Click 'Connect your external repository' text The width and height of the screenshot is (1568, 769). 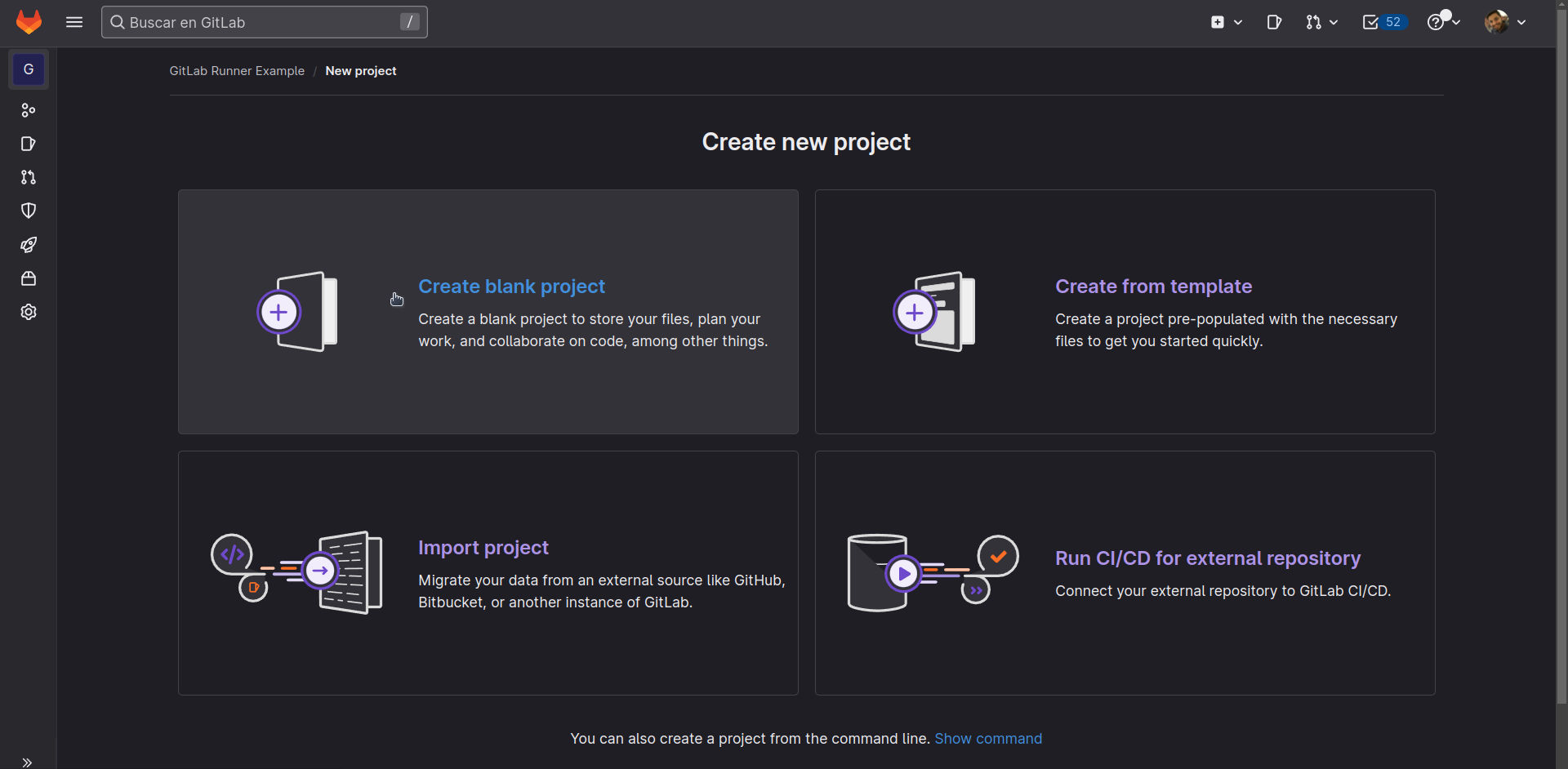(1223, 591)
